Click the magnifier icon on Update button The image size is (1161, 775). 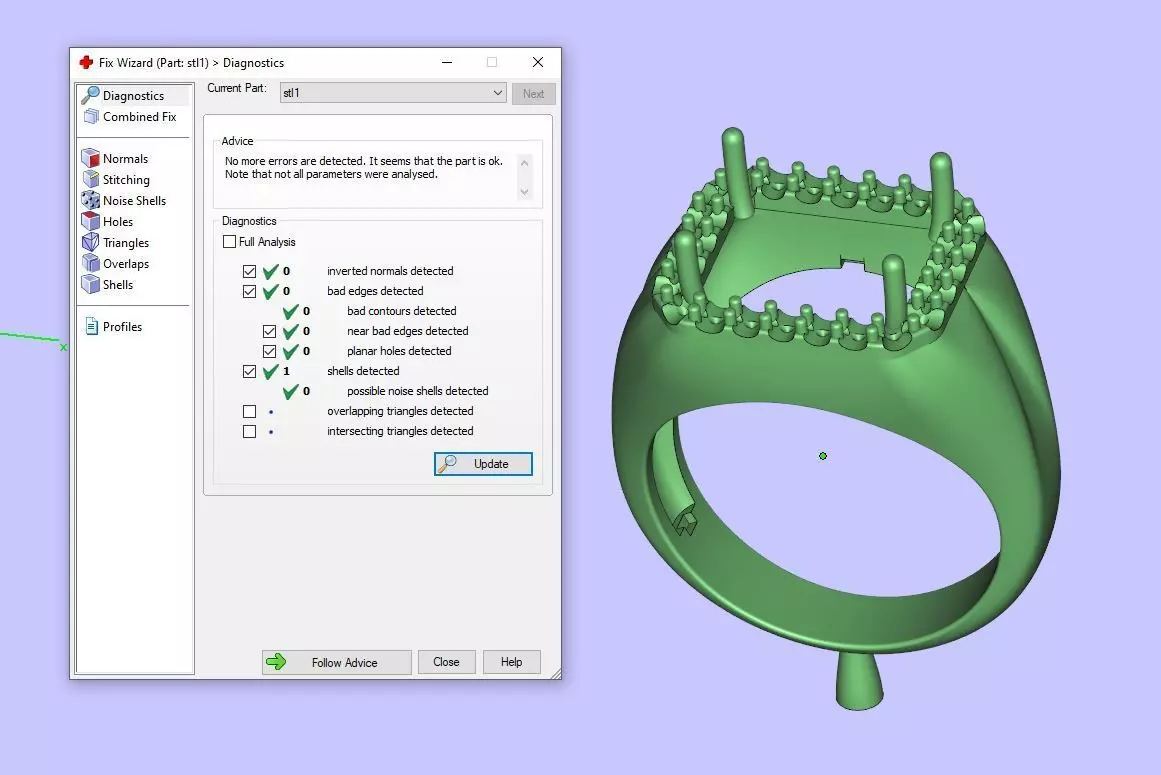tap(447, 464)
